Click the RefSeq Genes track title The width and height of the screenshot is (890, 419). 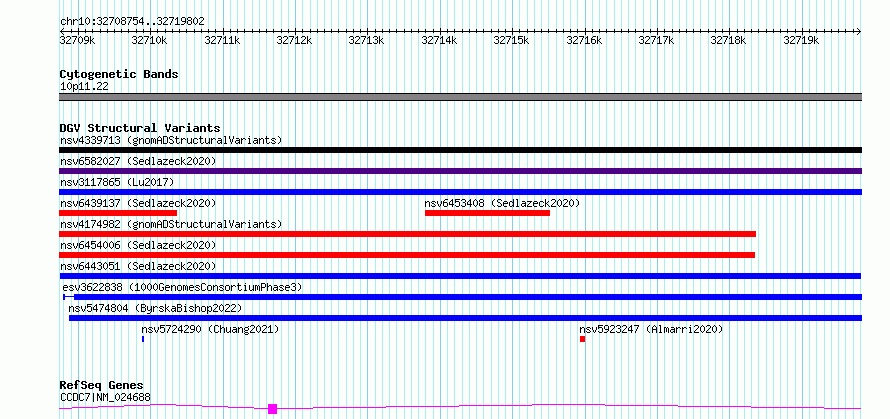102,386
